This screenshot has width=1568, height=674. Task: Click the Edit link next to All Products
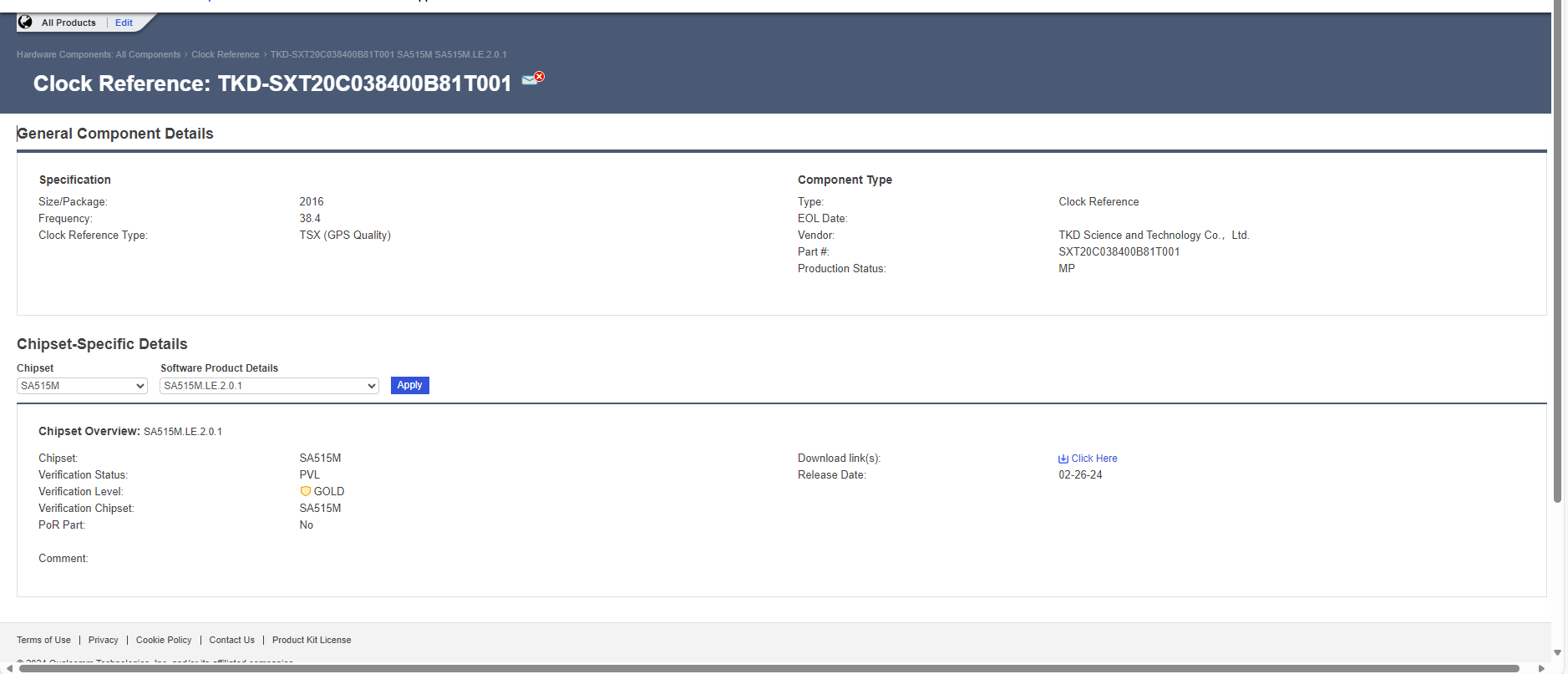[x=124, y=23]
